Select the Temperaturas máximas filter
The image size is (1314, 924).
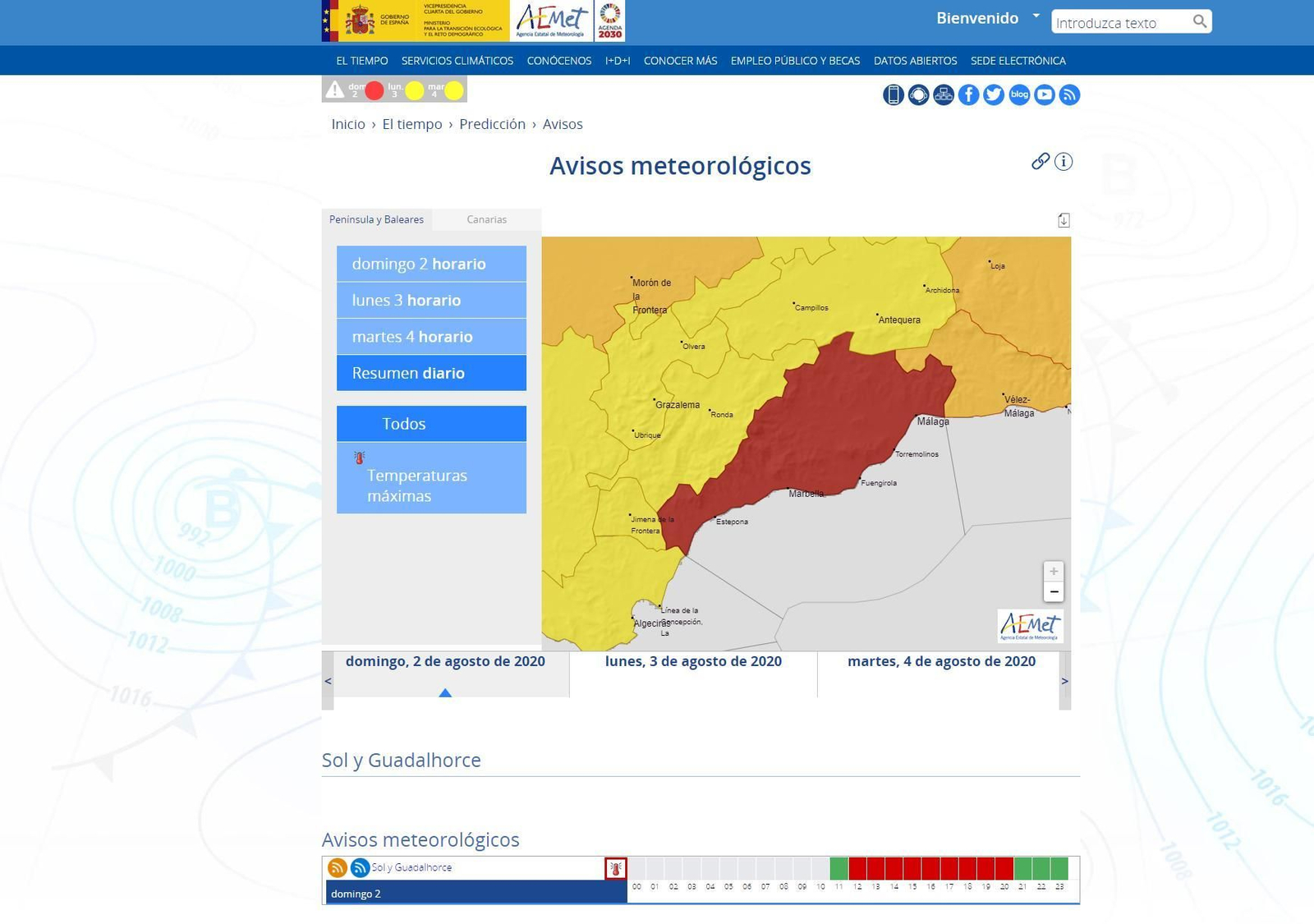click(431, 478)
